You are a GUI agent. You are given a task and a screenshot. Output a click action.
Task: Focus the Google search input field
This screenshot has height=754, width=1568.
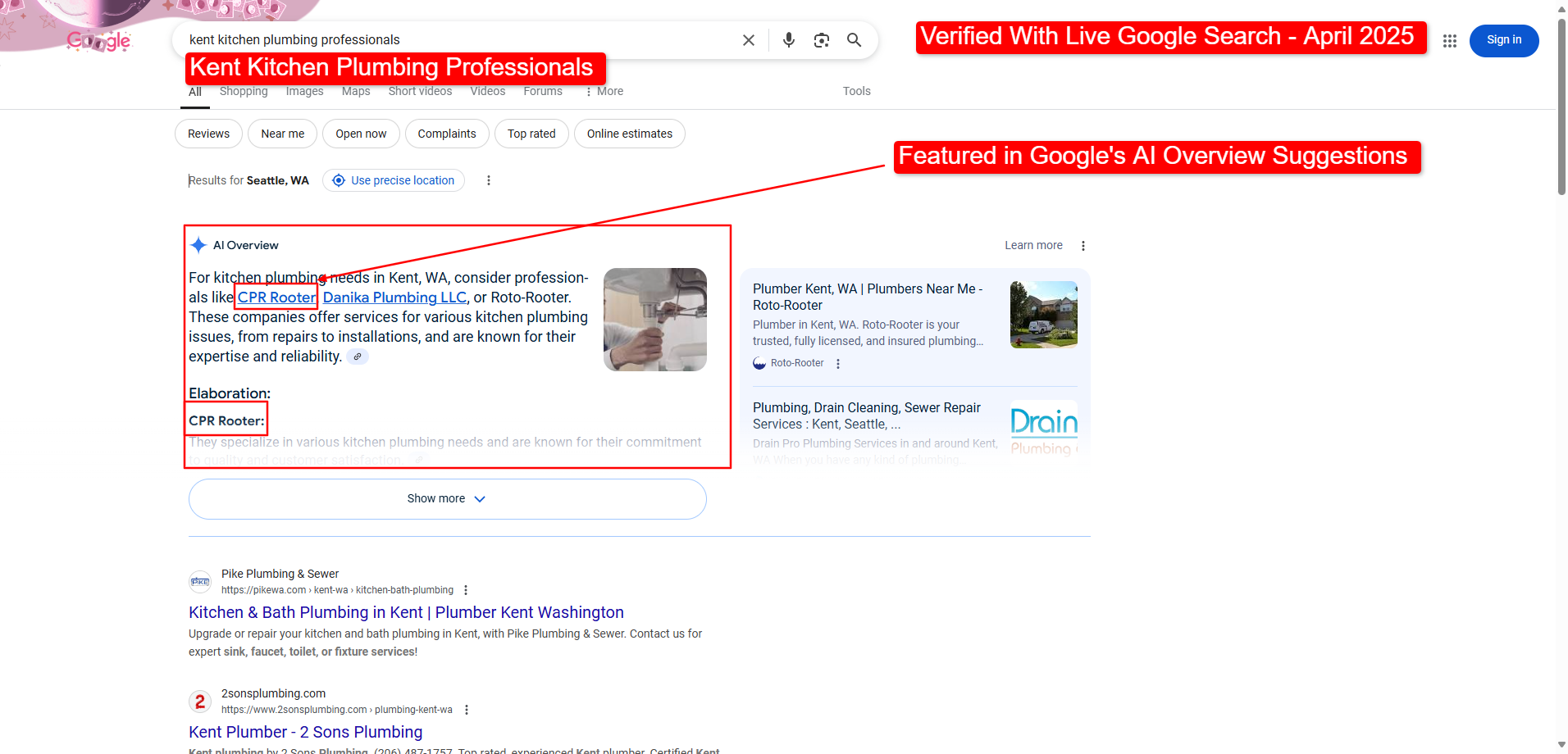pos(459,40)
